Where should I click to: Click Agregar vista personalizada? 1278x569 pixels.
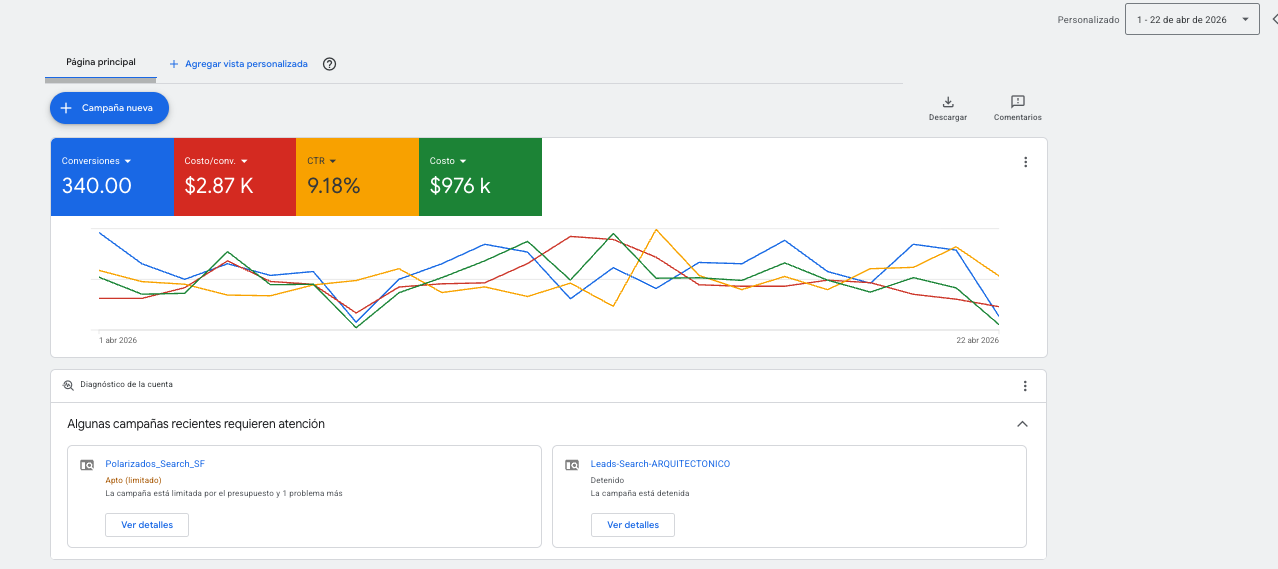click(238, 64)
